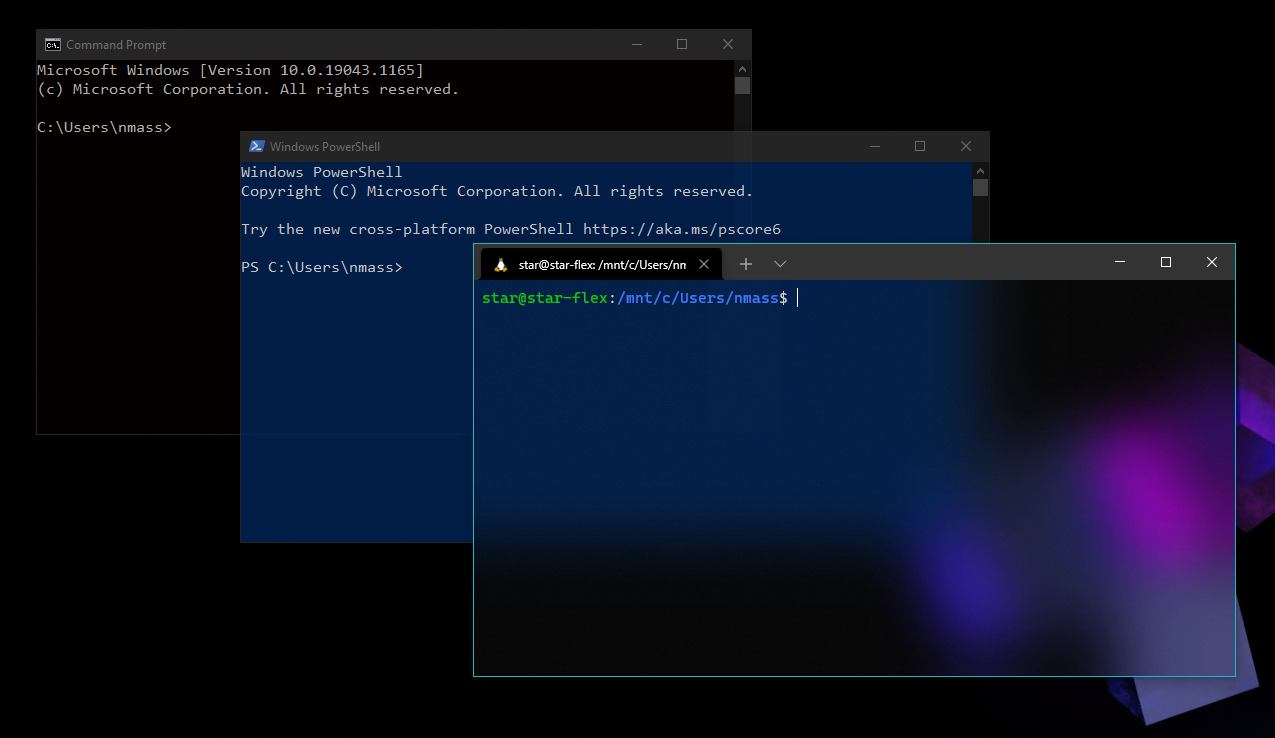Maximize the Command Prompt window

point(682,44)
